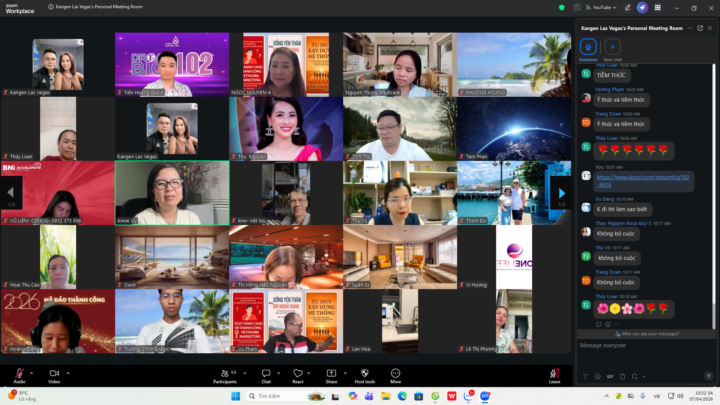Open Host tools shield icon

(x=365, y=376)
